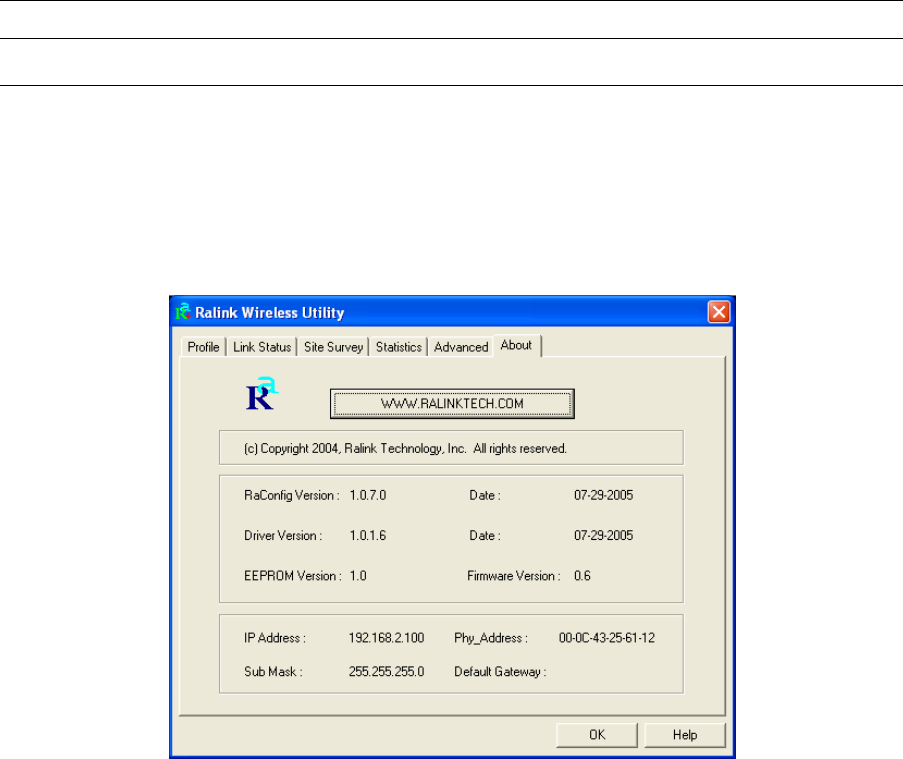Viewport: 903px width, 759px height.
Task: Click the copyright 2004 Ralink notice
Action: (x=405, y=449)
